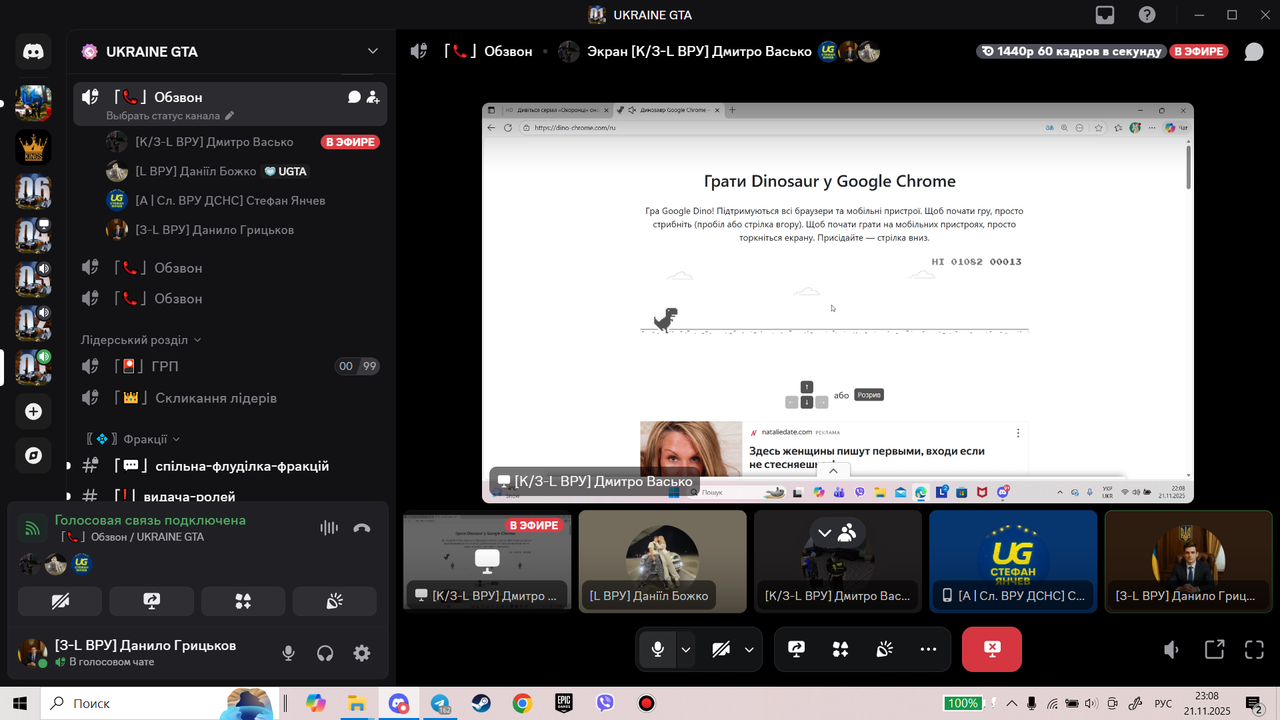
Task: Expand UKRAINE GTA server menu
Action: [x=373, y=51]
